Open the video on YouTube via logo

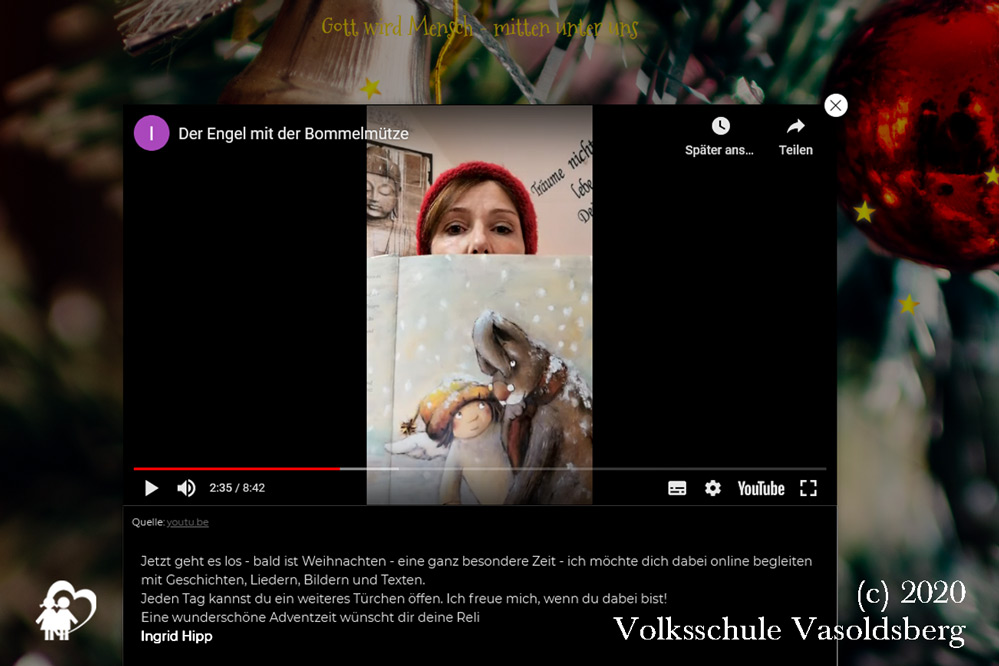[x=761, y=489]
